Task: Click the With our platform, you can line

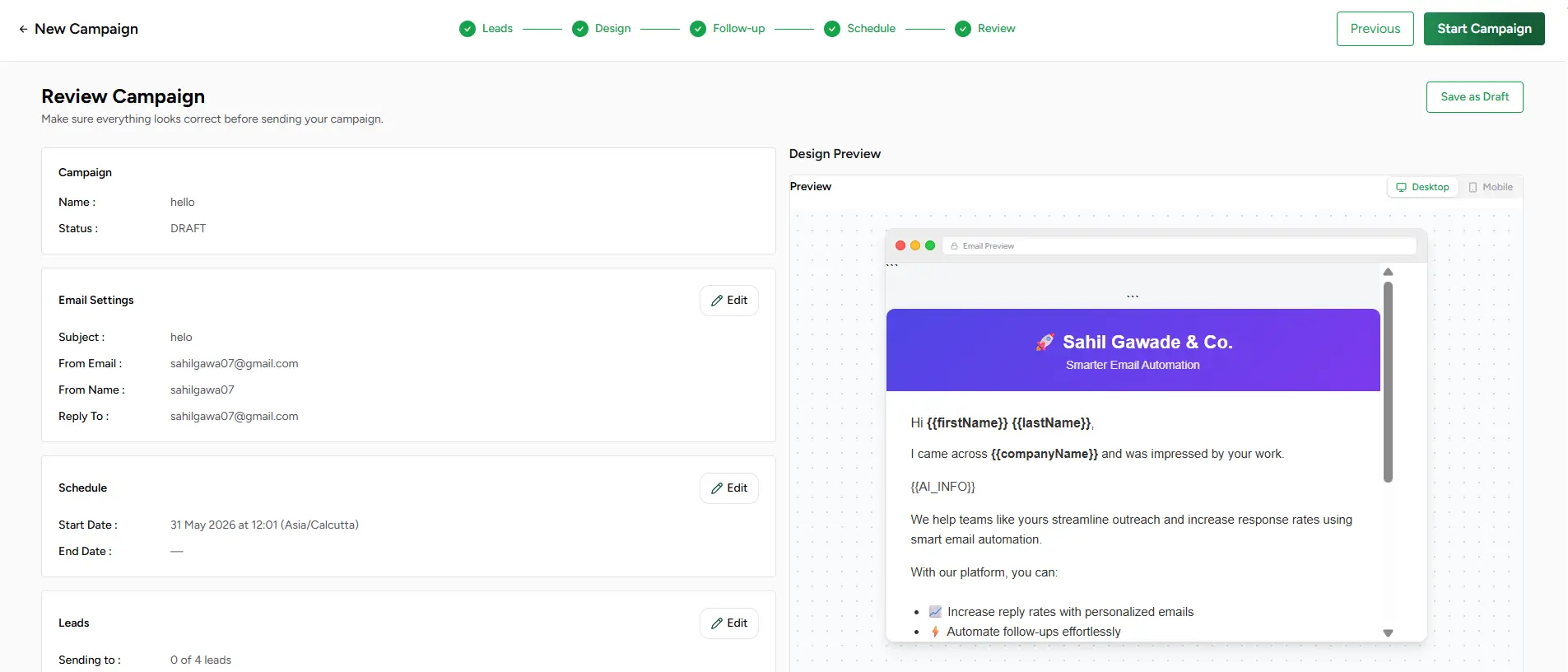Action: click(984, 572)
